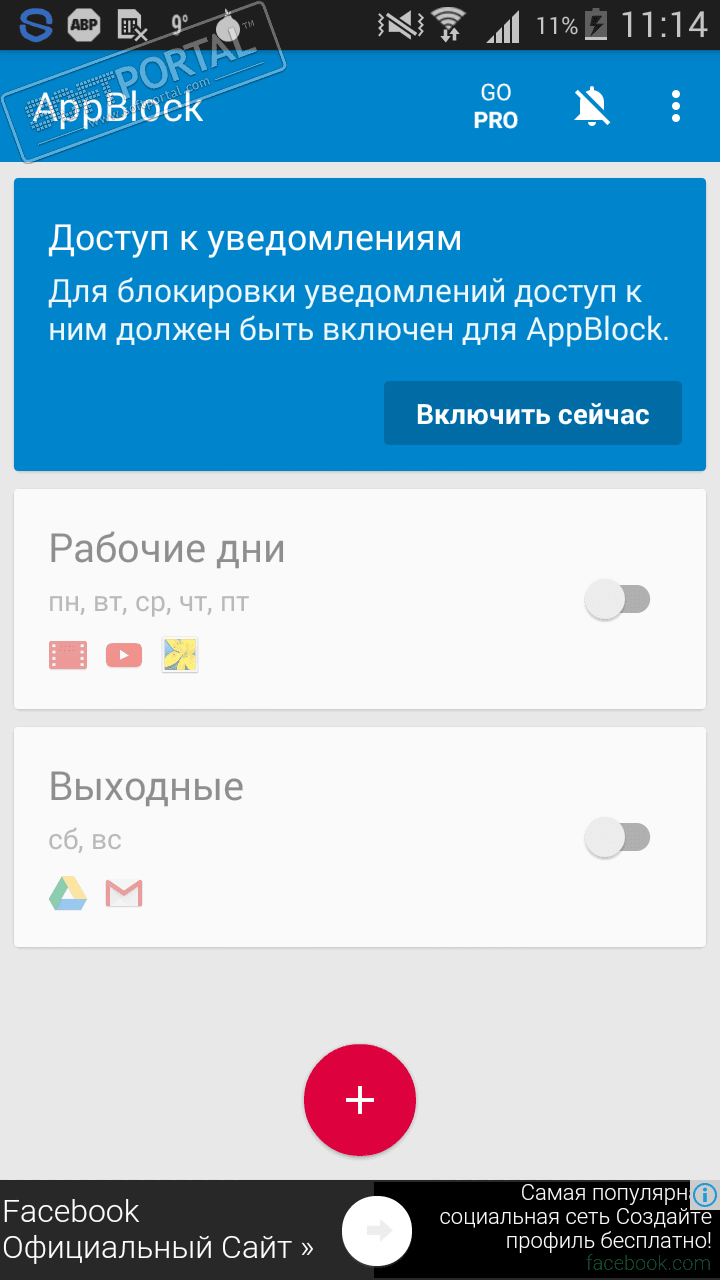
Task: Tap the muted notifications bell icon
Action: (x=591, y=106)
